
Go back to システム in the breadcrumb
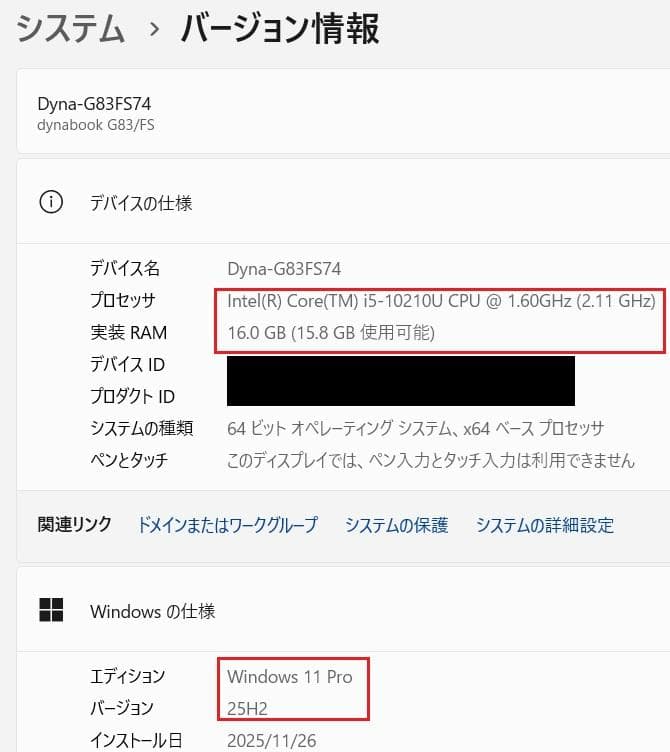[71, 29]
